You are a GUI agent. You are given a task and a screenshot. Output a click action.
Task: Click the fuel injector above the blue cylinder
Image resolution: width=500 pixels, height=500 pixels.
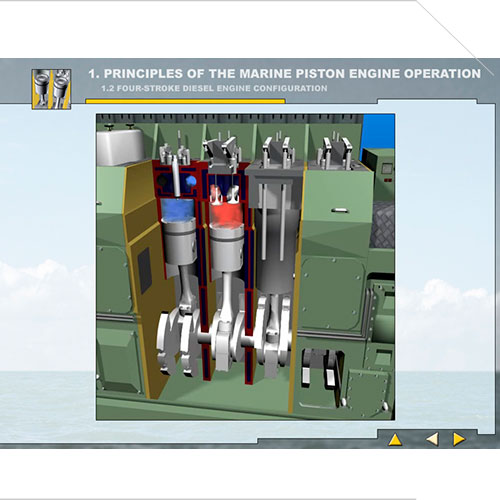pos(176,176)
